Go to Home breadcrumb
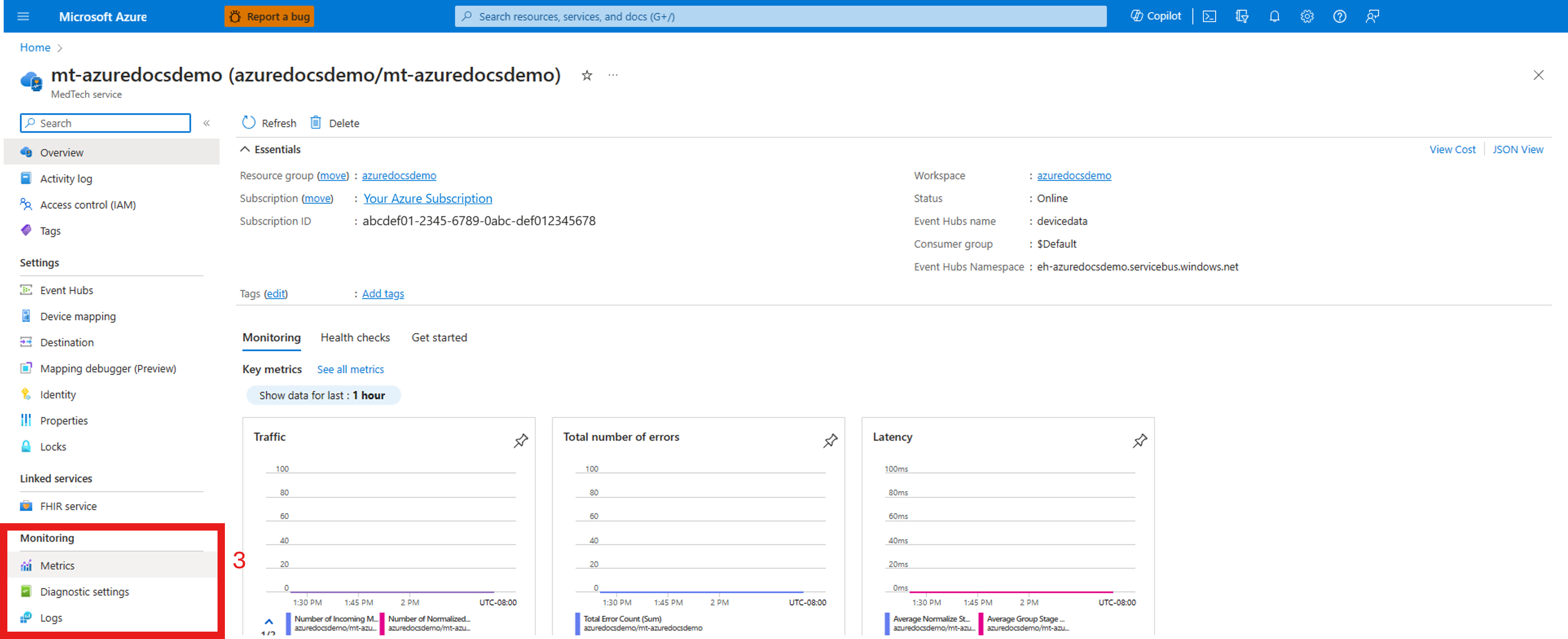This screenshot has width=1568, height=639. 35,47
